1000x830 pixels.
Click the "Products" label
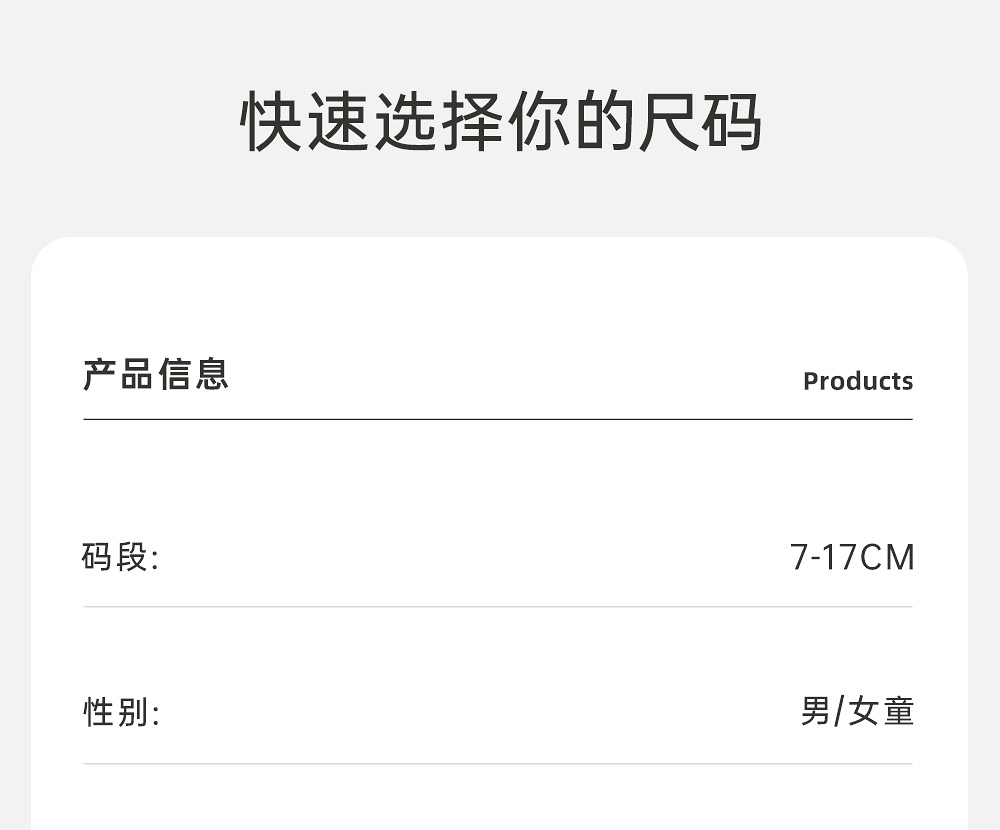(x=857, y=381)
